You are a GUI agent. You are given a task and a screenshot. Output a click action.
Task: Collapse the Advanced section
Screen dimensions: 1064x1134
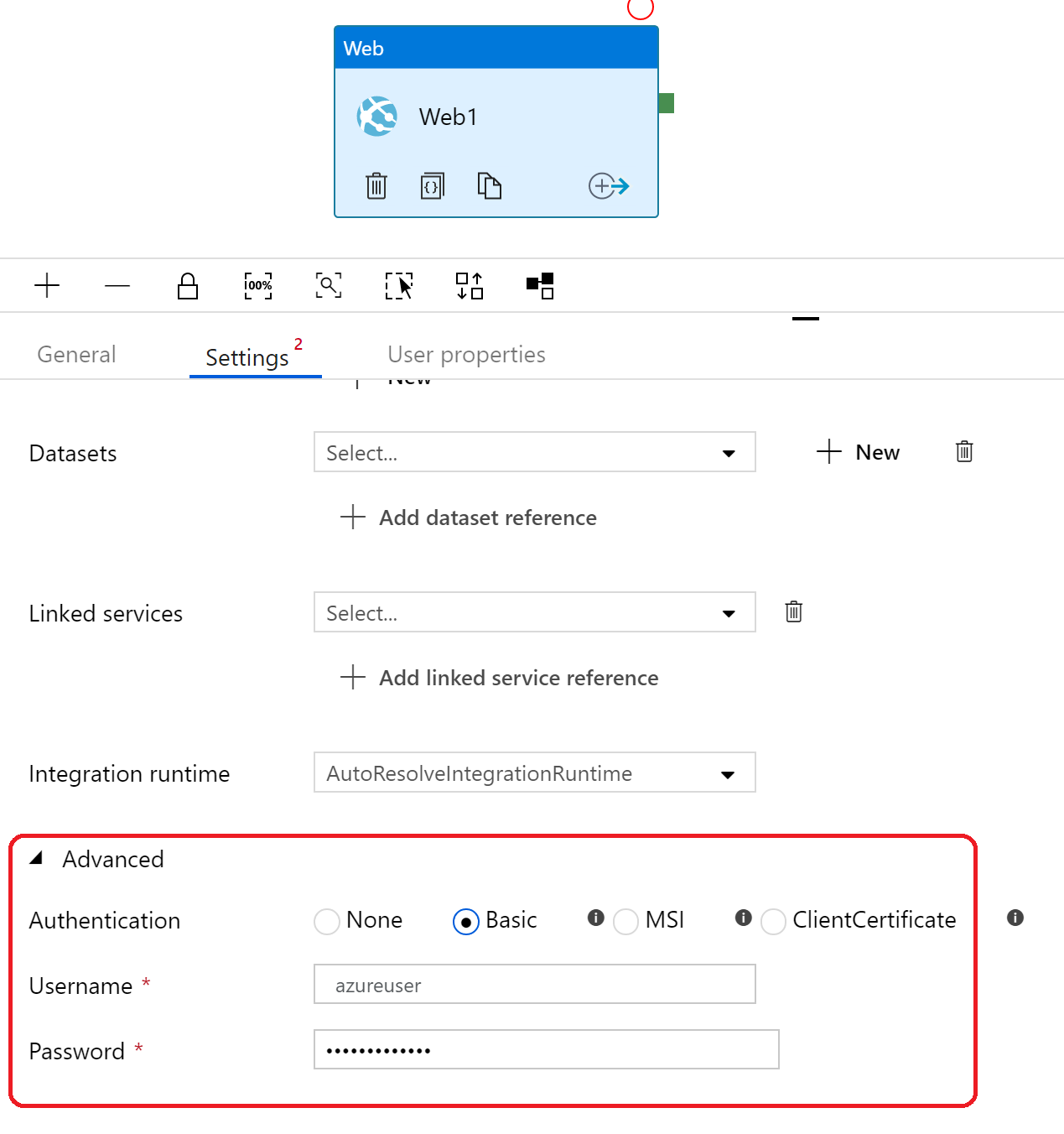tap(36, 858)
